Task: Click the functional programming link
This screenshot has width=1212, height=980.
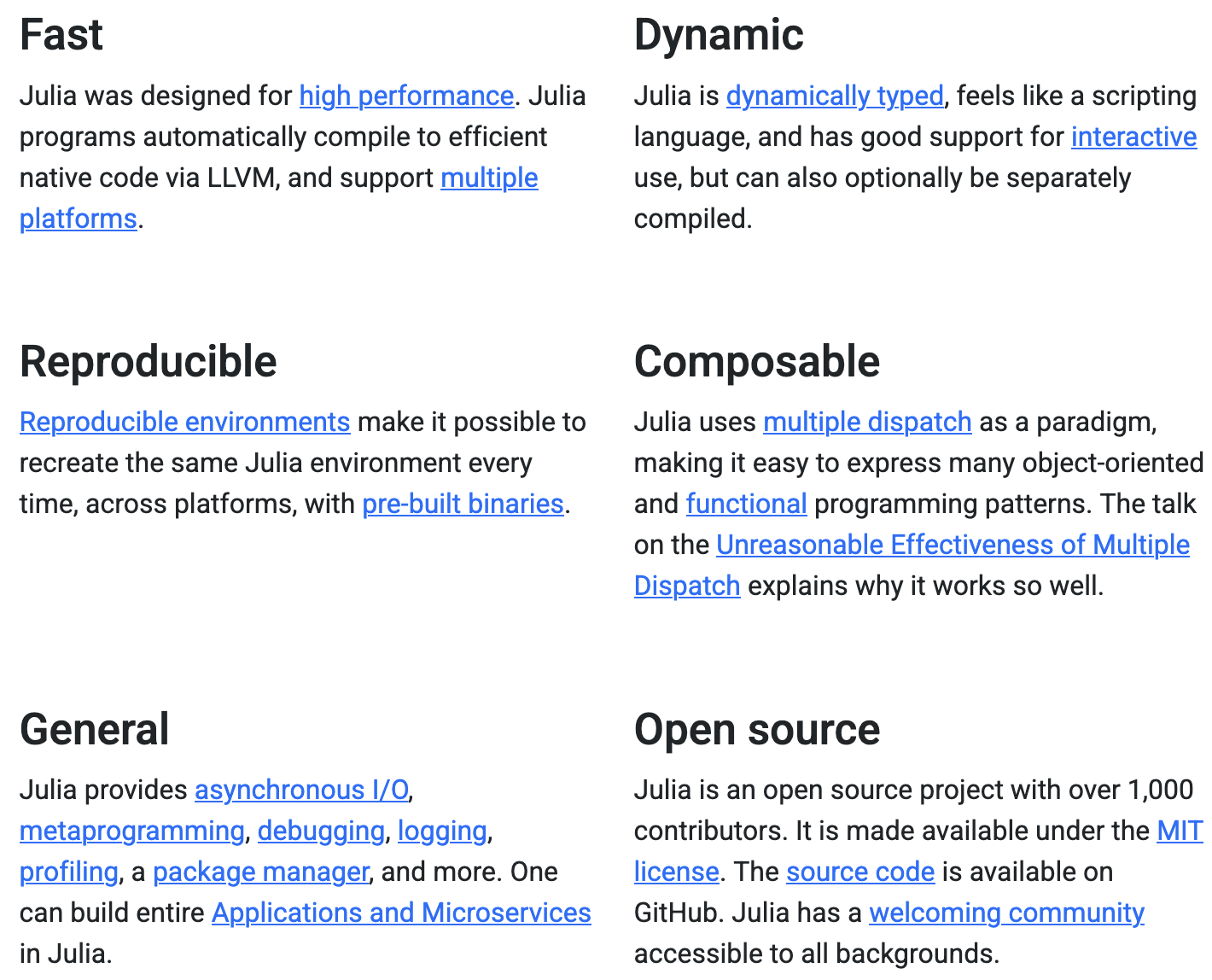Action: point(746,504)
